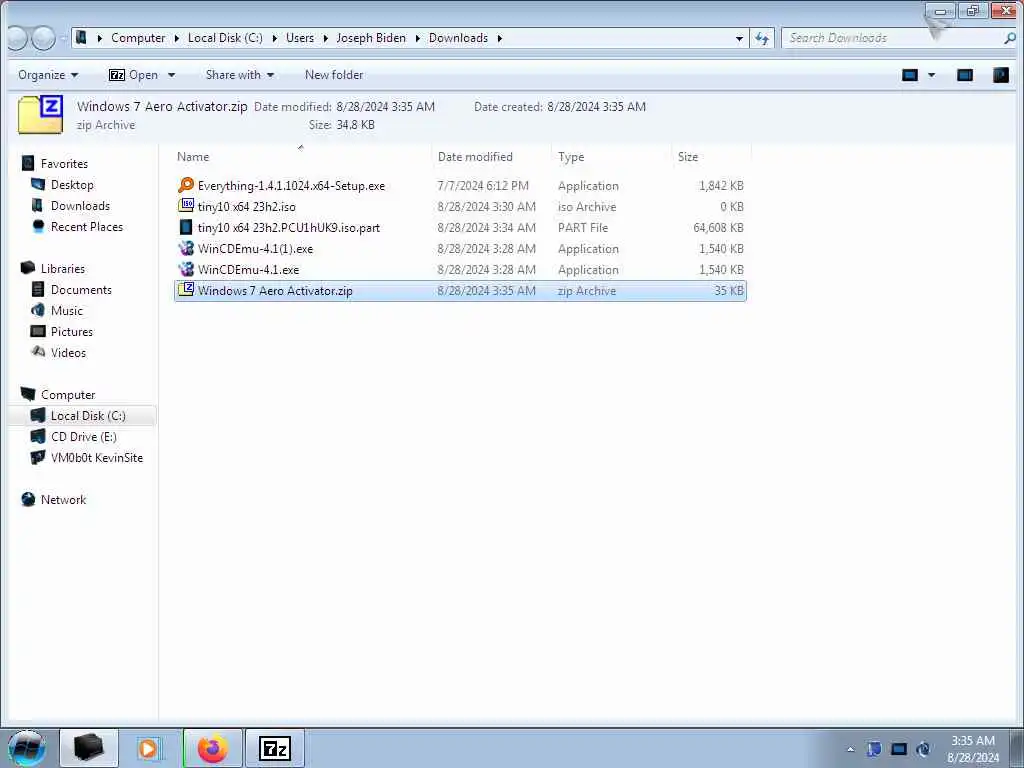Image resolution: width=1024 pixels, height=768 pixels.
Task: Open Videos library
Action: [x=68, y=352]
